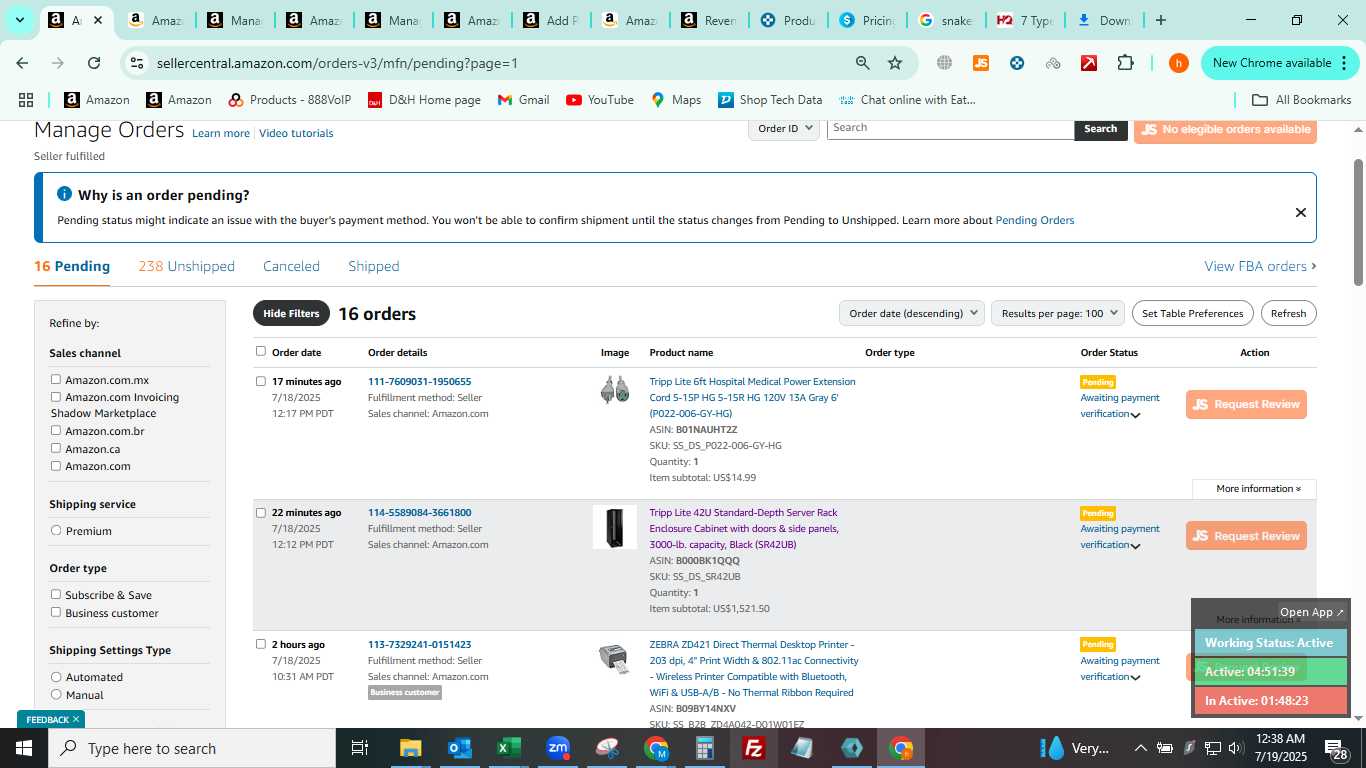Check Amazon.com Invoicing Shadow Marketplace

[56, 397]
